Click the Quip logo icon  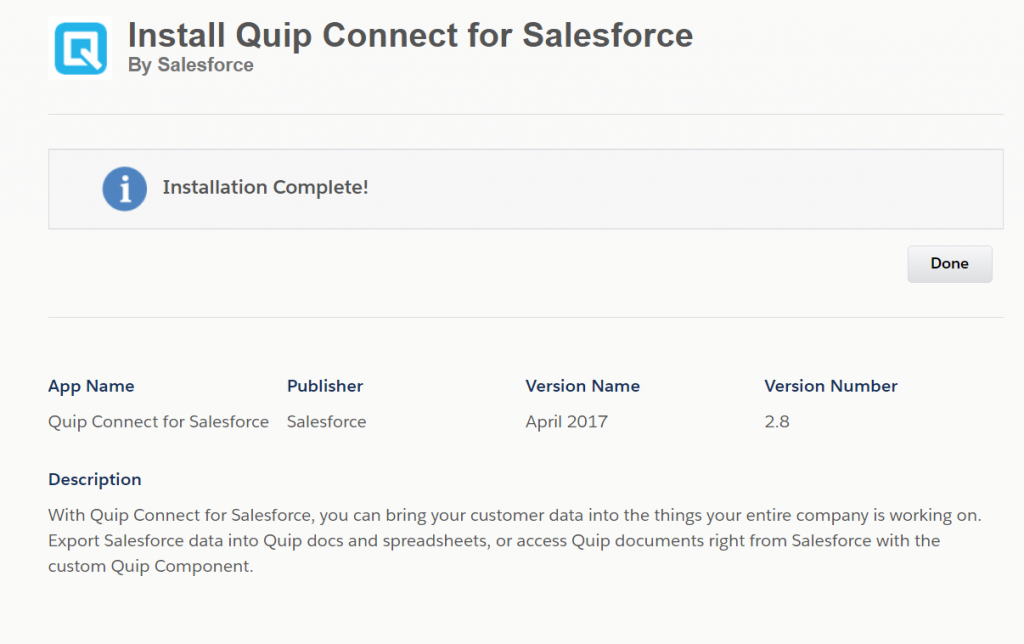[80, 48]
